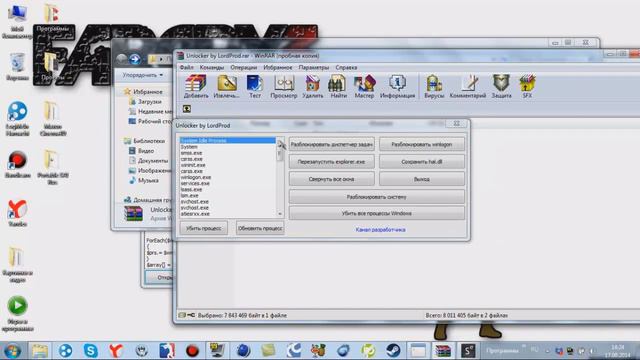
Task: Open the Файл menu in WinRAR
Action: (187, 67)
